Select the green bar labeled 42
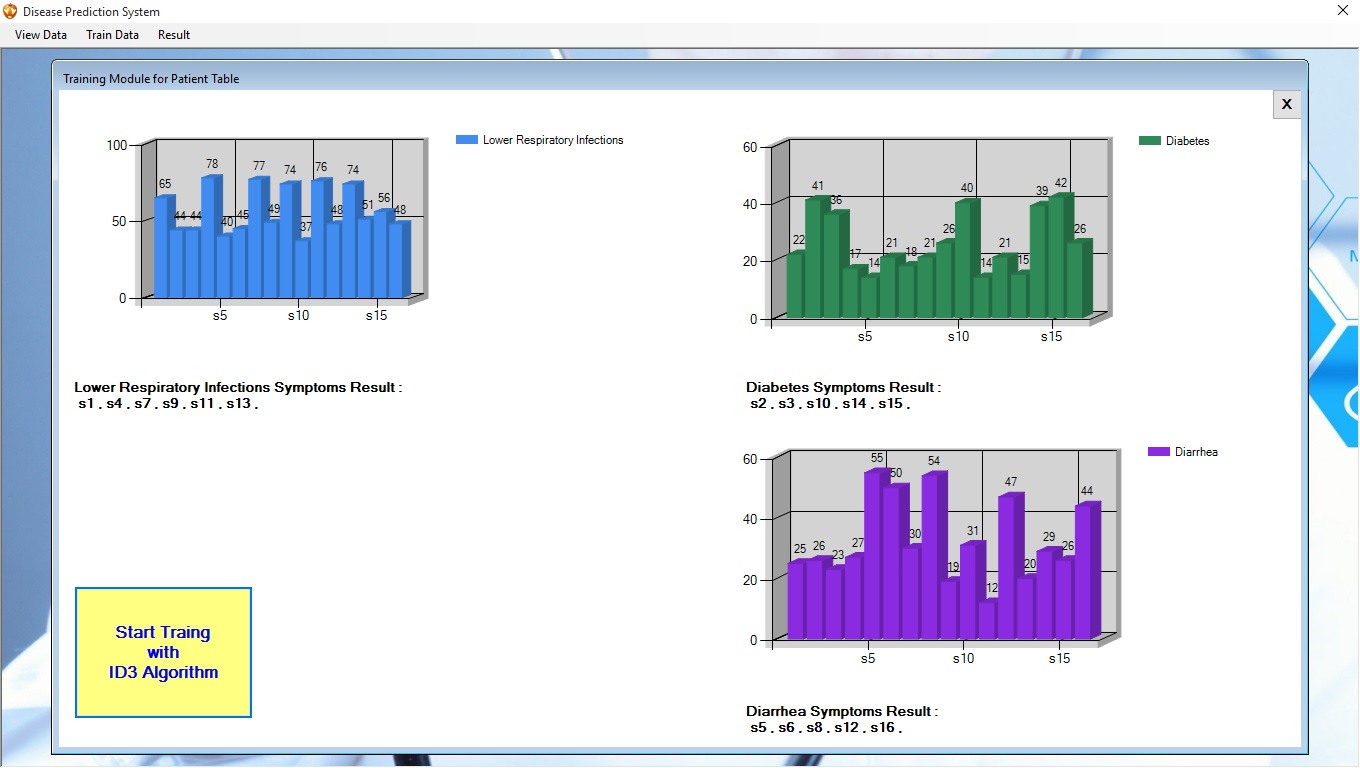This screenshot has height=768, width=1360. pos(1056,256)
